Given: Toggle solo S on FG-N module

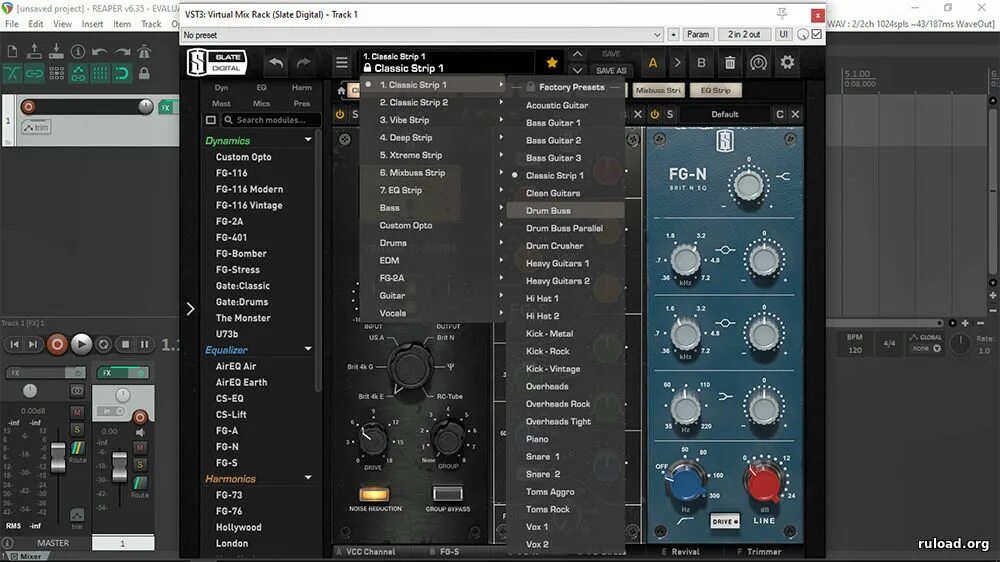Looking at the screenshot, I should pyautogui.click(x=670, y=114).
